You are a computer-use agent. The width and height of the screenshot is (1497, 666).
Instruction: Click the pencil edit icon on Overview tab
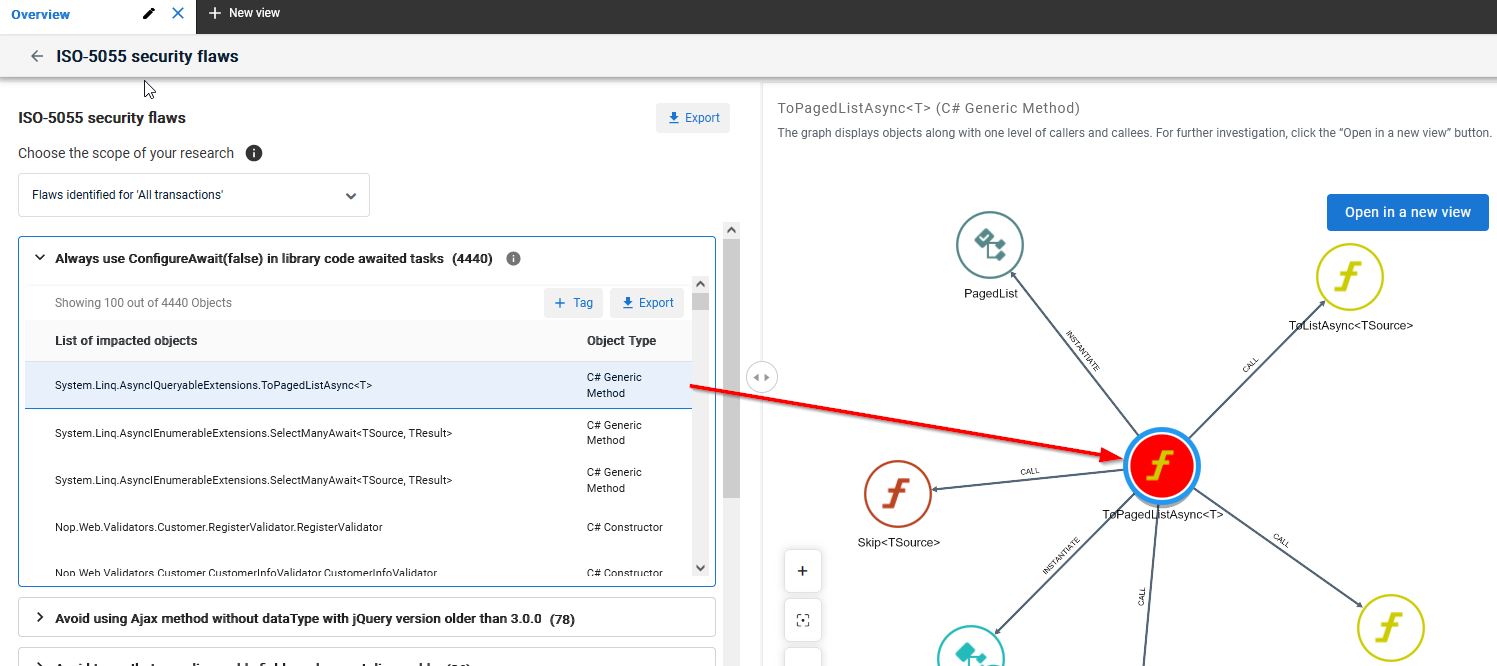pyautogui.click(x=149, y=14)
